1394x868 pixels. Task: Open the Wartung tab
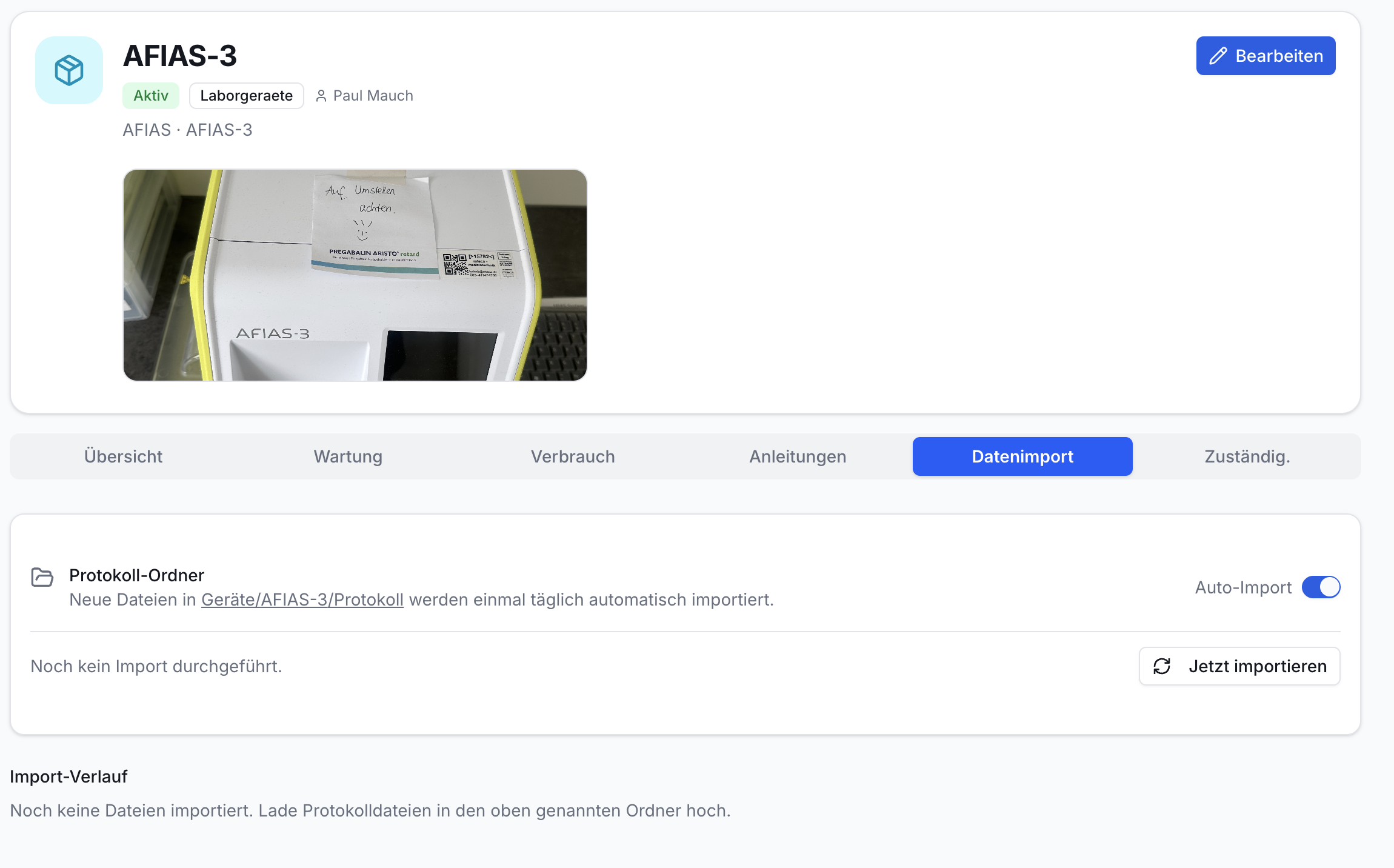tap(348, 456)
